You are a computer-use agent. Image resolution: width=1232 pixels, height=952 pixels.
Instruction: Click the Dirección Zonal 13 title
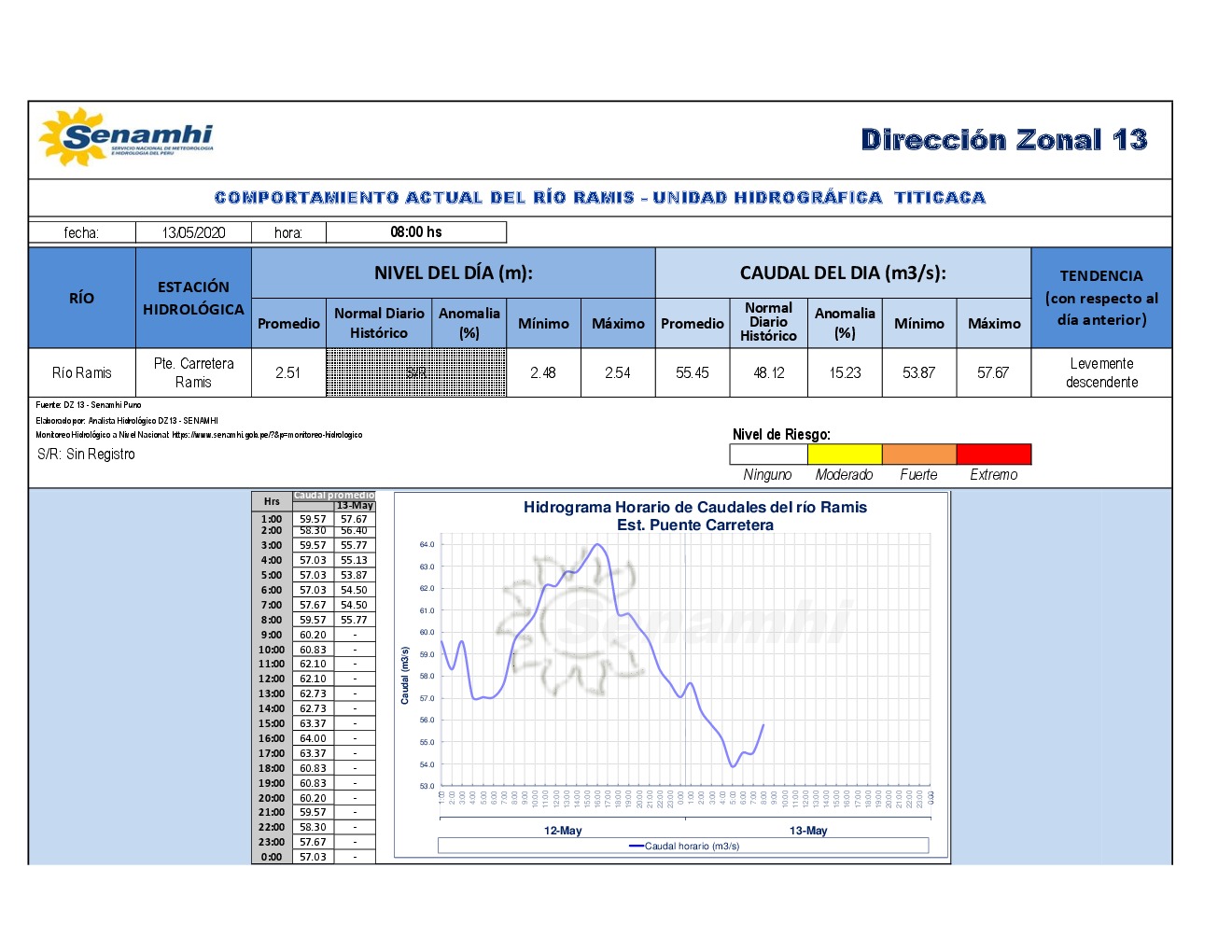click(1003, 140)
